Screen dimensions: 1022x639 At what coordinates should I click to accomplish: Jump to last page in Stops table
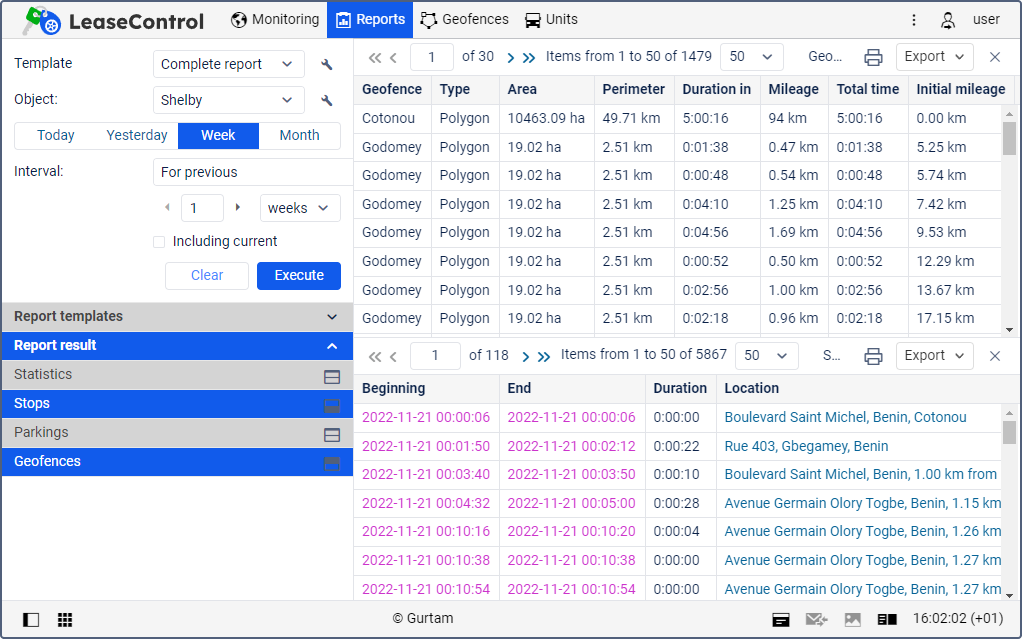[543, 356]
